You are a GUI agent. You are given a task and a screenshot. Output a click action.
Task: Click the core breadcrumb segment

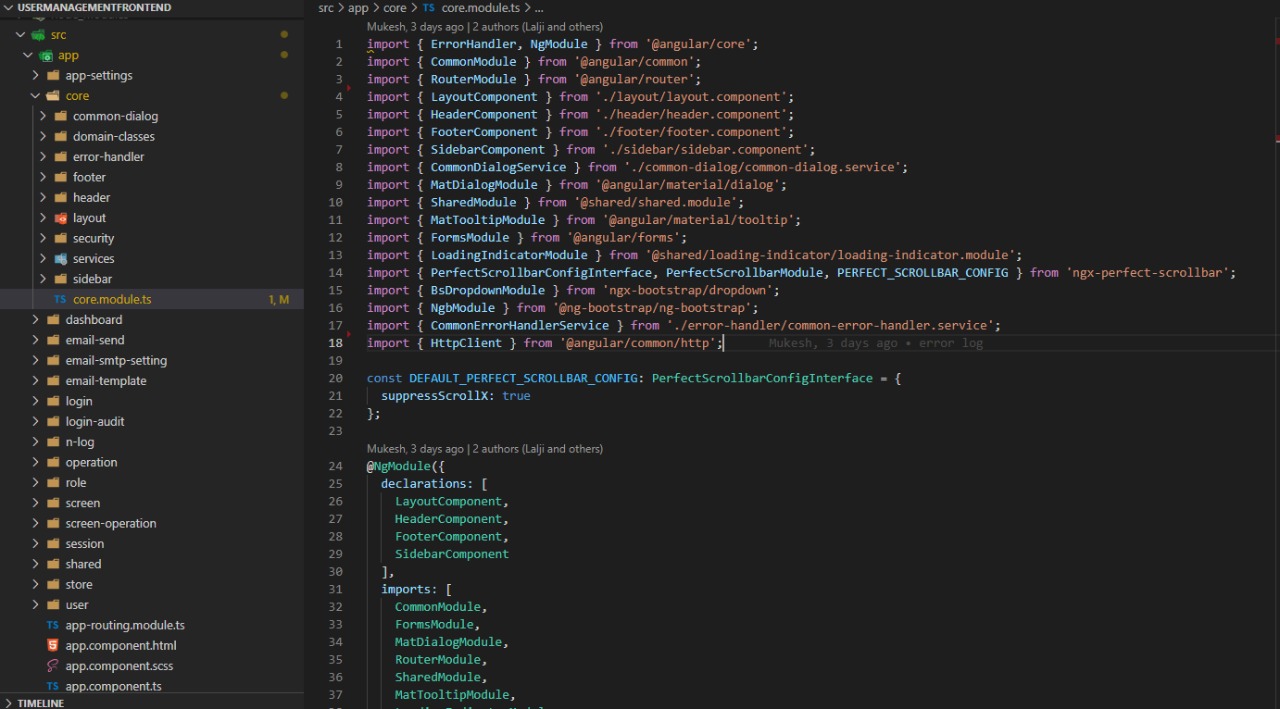tap(395, 8)
